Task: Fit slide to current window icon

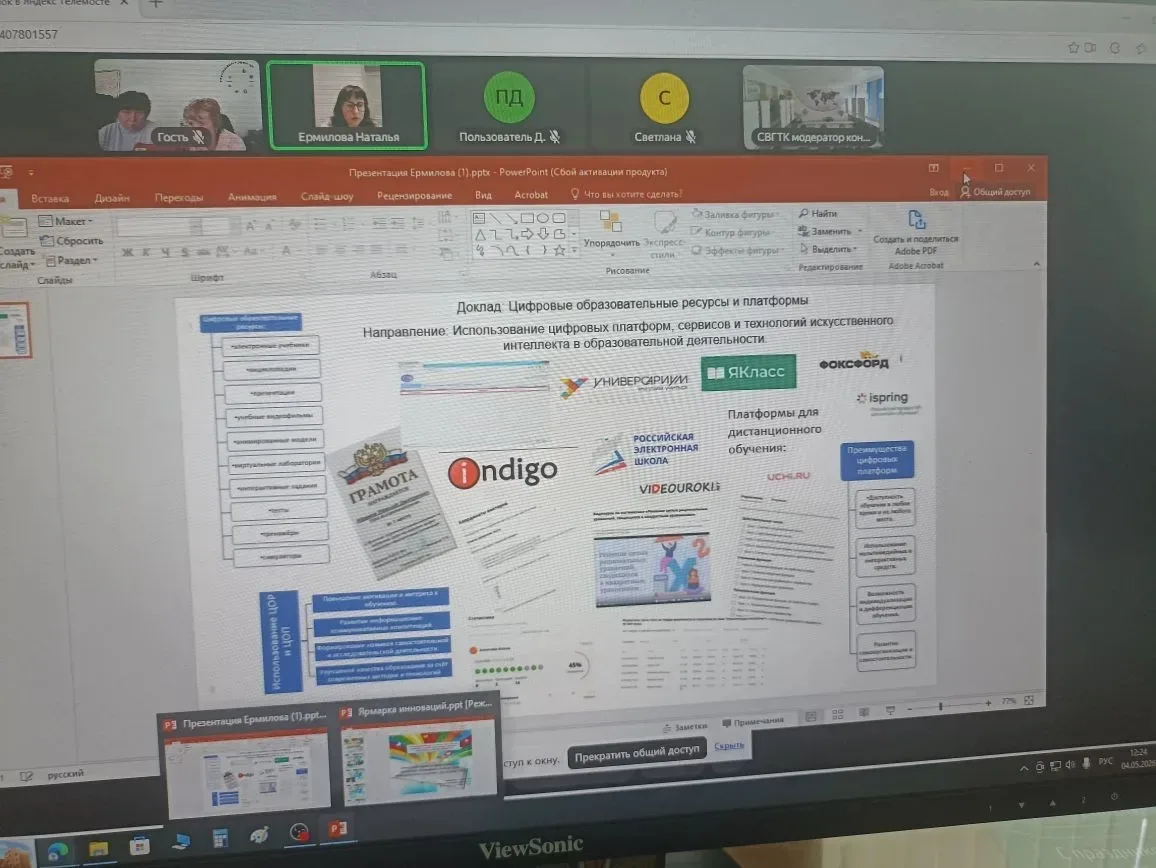Action: coord(1028,700)
